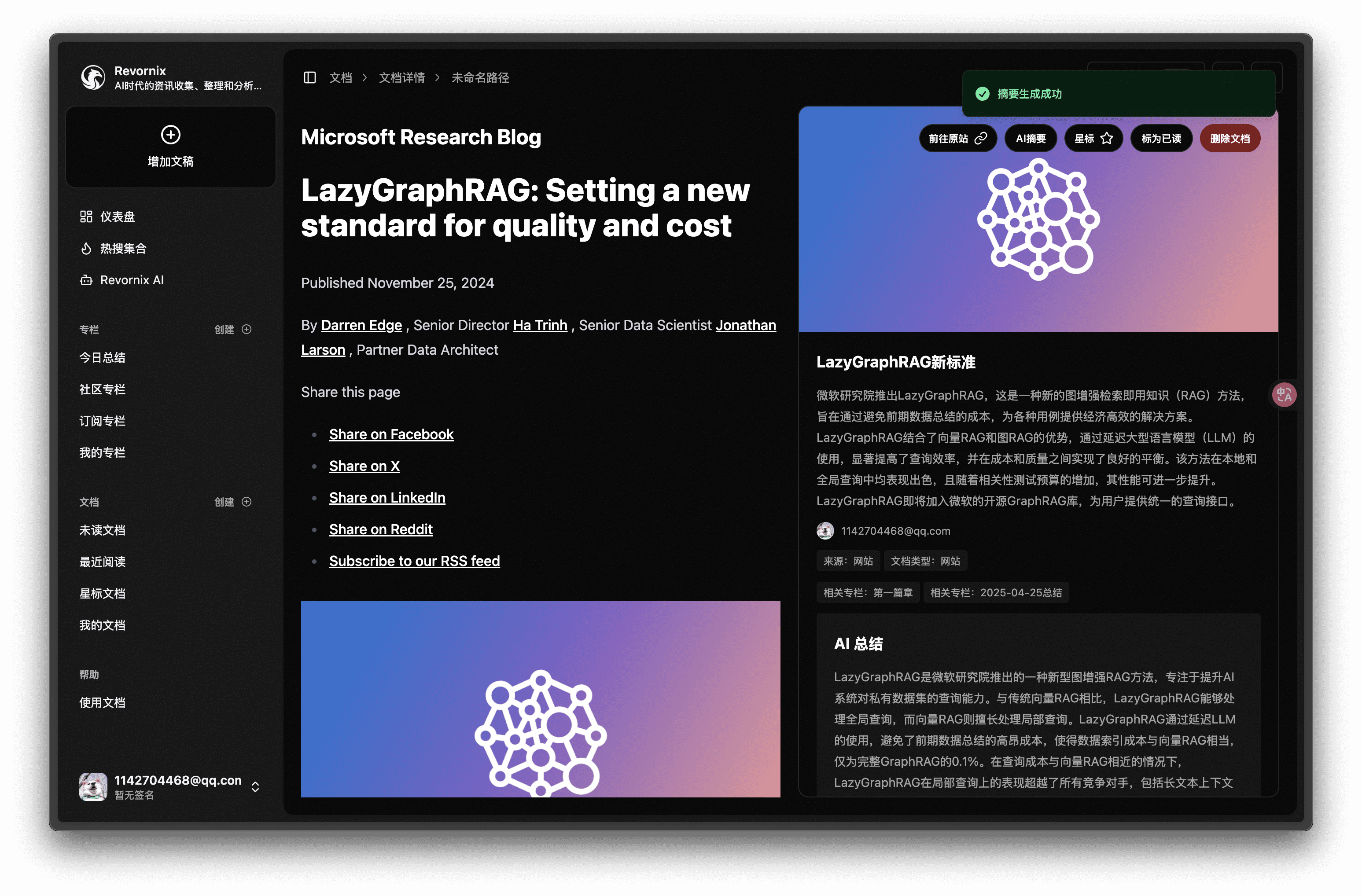Click the Revornix logo icon
Screen dimensions: 1362x896
click(x=93, y=77)
